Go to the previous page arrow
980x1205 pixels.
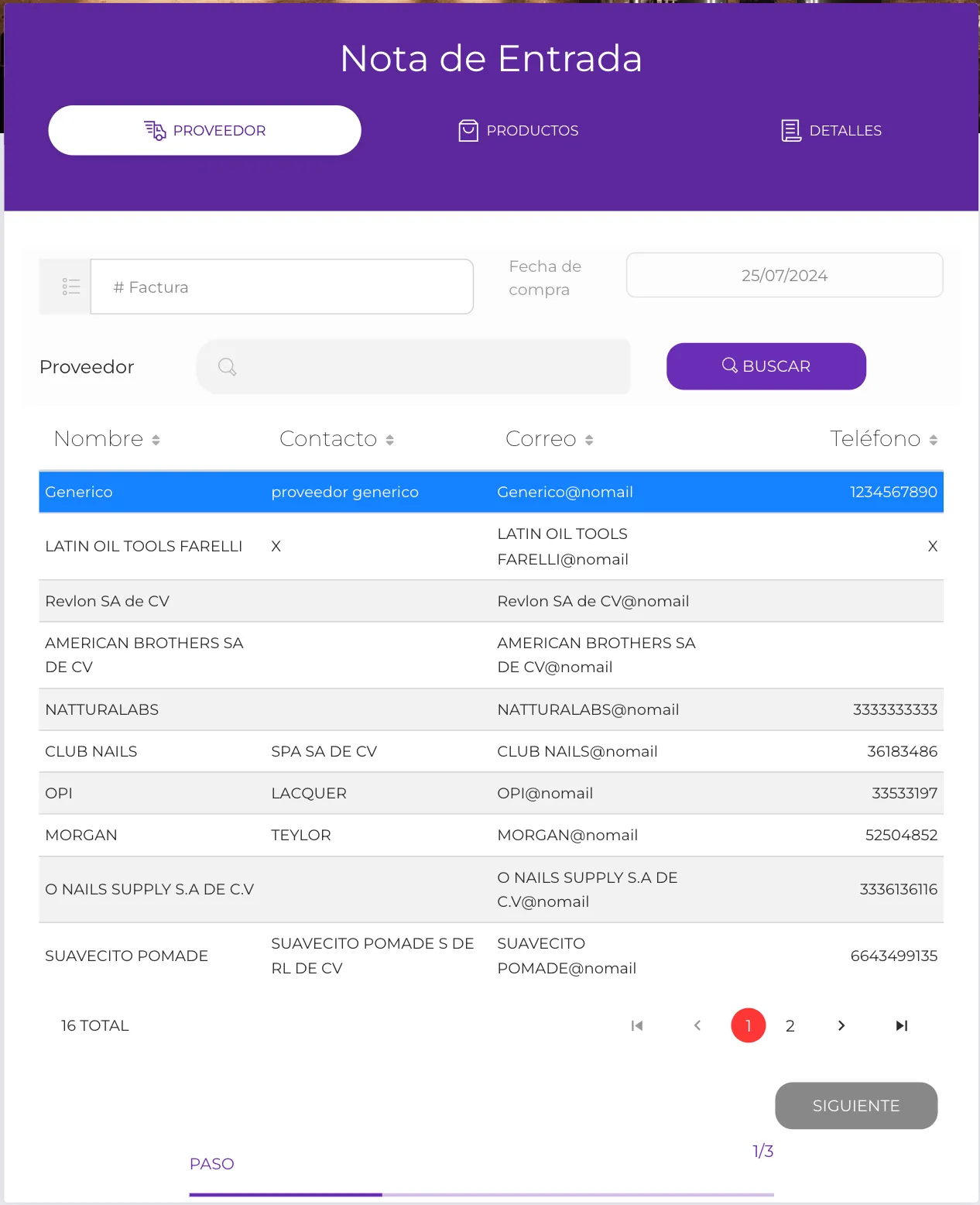click(x=697, y=1025)
